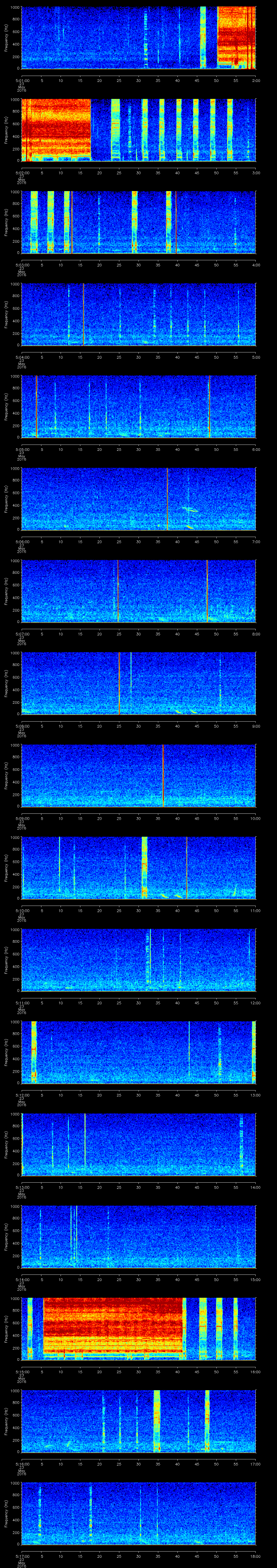Click the '5:01:00' start time label
Viewport: 277px width, 1568px height.
point(22,80)
